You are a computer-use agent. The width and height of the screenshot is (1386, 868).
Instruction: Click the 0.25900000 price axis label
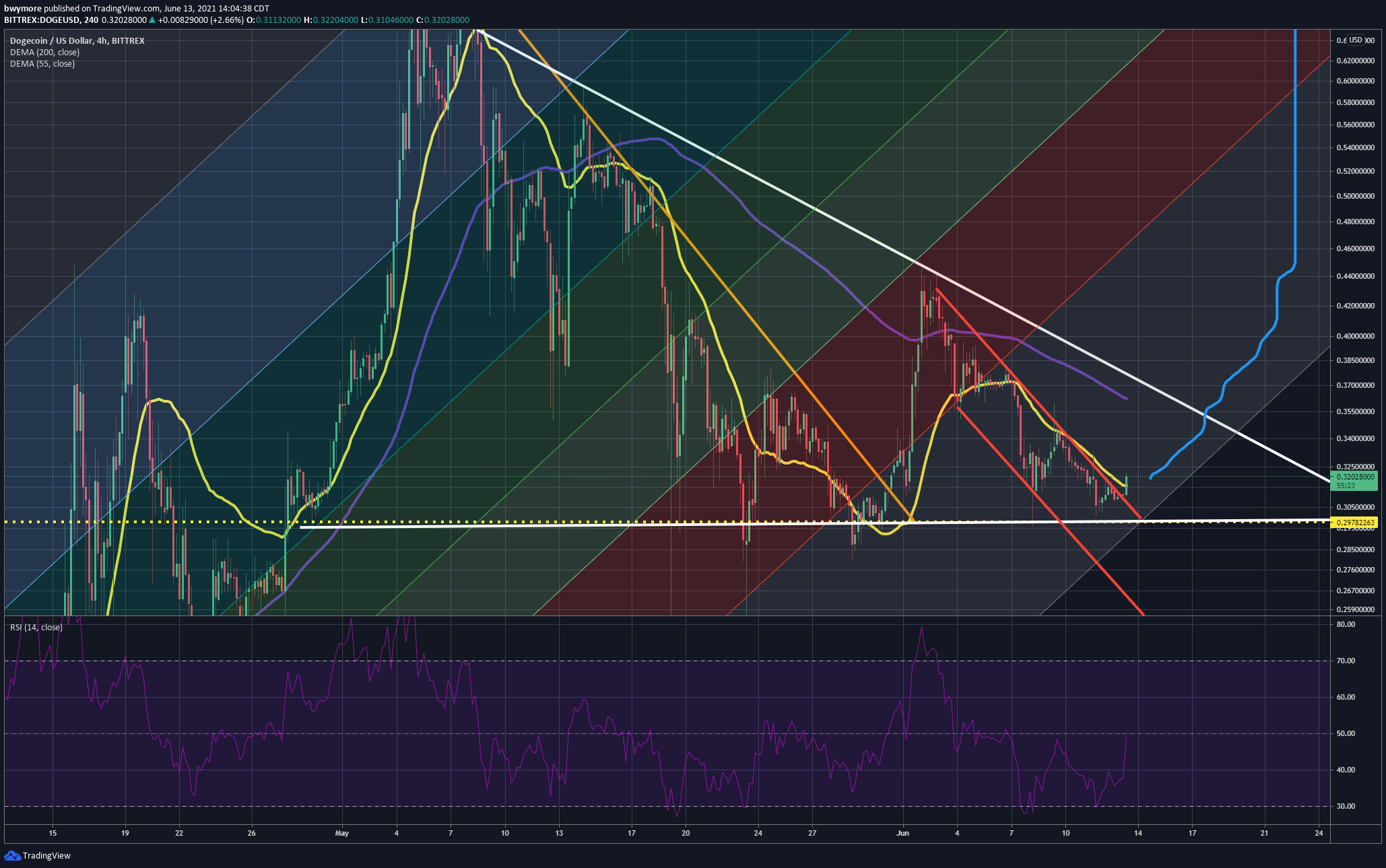1355,609
